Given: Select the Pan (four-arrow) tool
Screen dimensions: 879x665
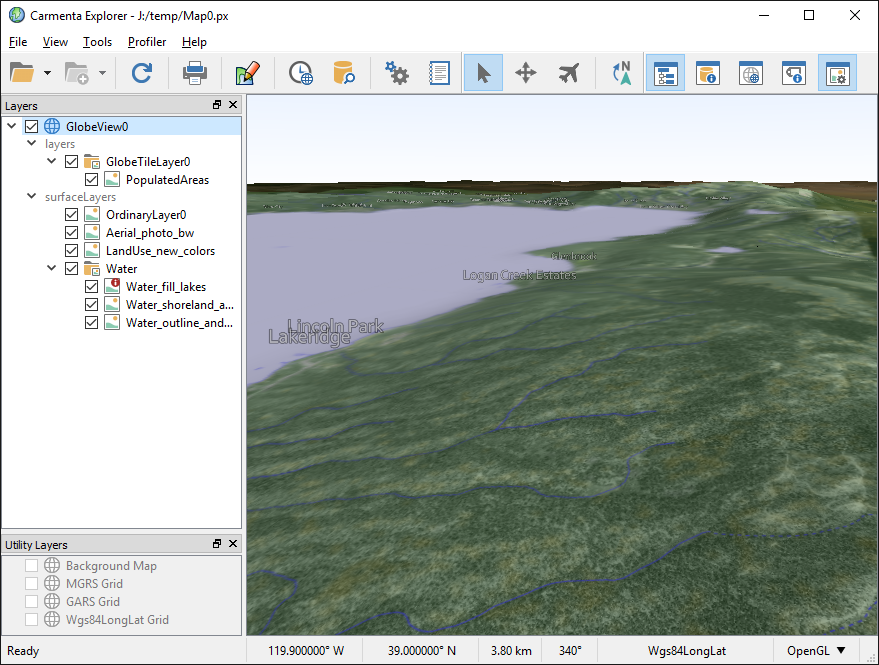Looking at the screenshot, I should point(526,73).
